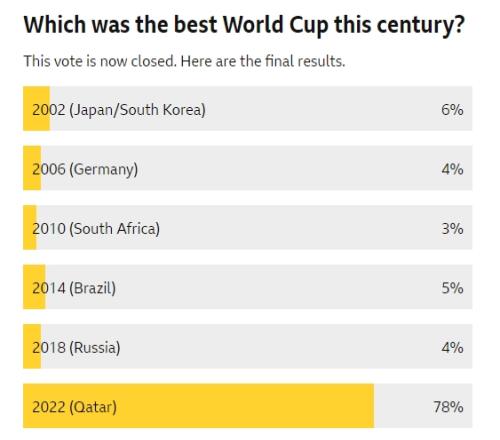Click the 3% percentage for South Africa
This screenshot has height=440, width=500.
click(452, 229)
